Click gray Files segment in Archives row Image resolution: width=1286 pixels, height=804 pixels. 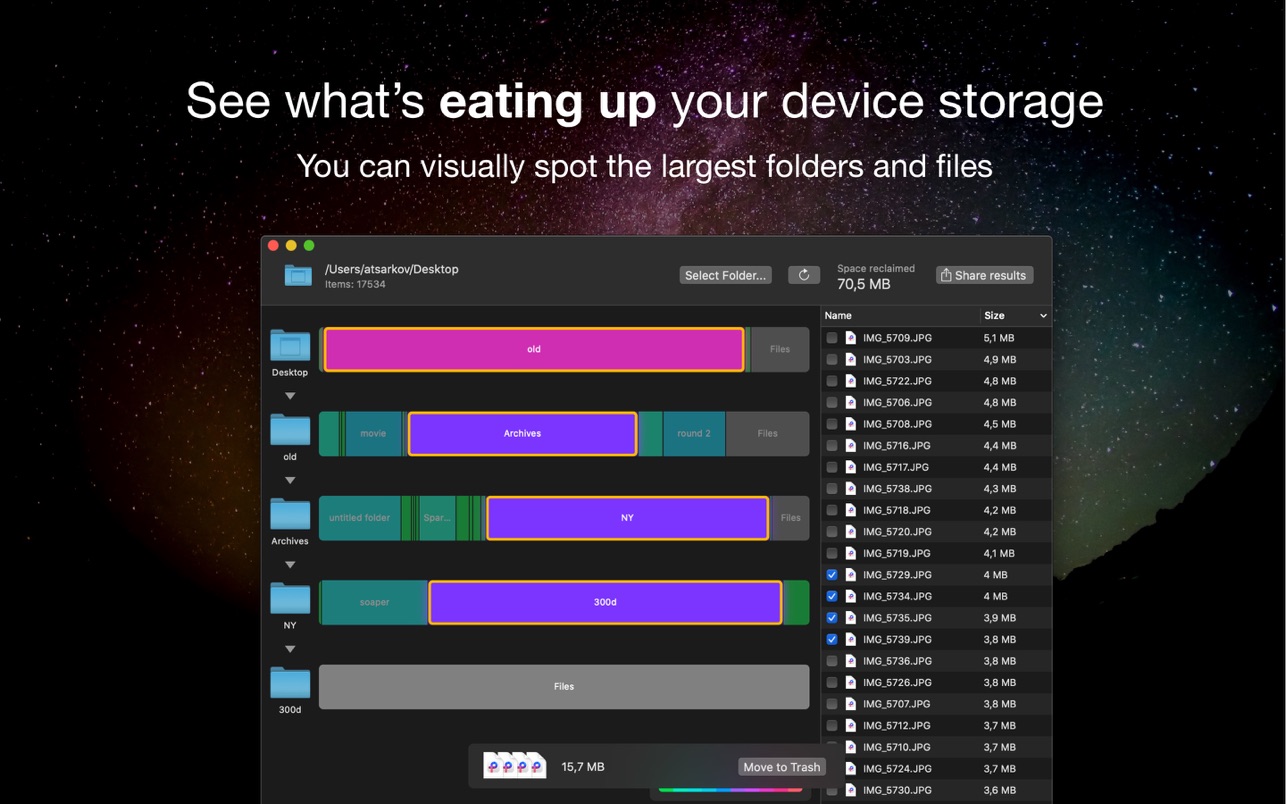coord(791,518)
